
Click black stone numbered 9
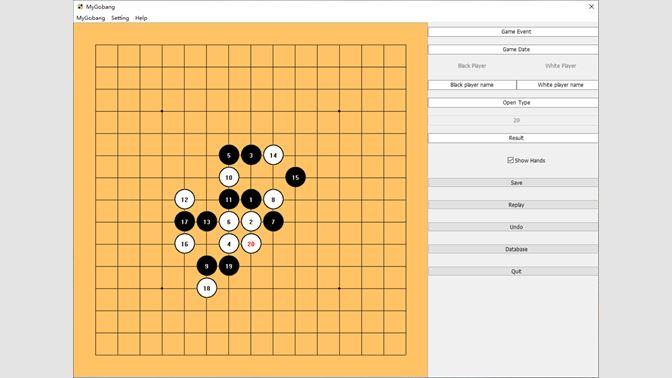pos(207,266)
